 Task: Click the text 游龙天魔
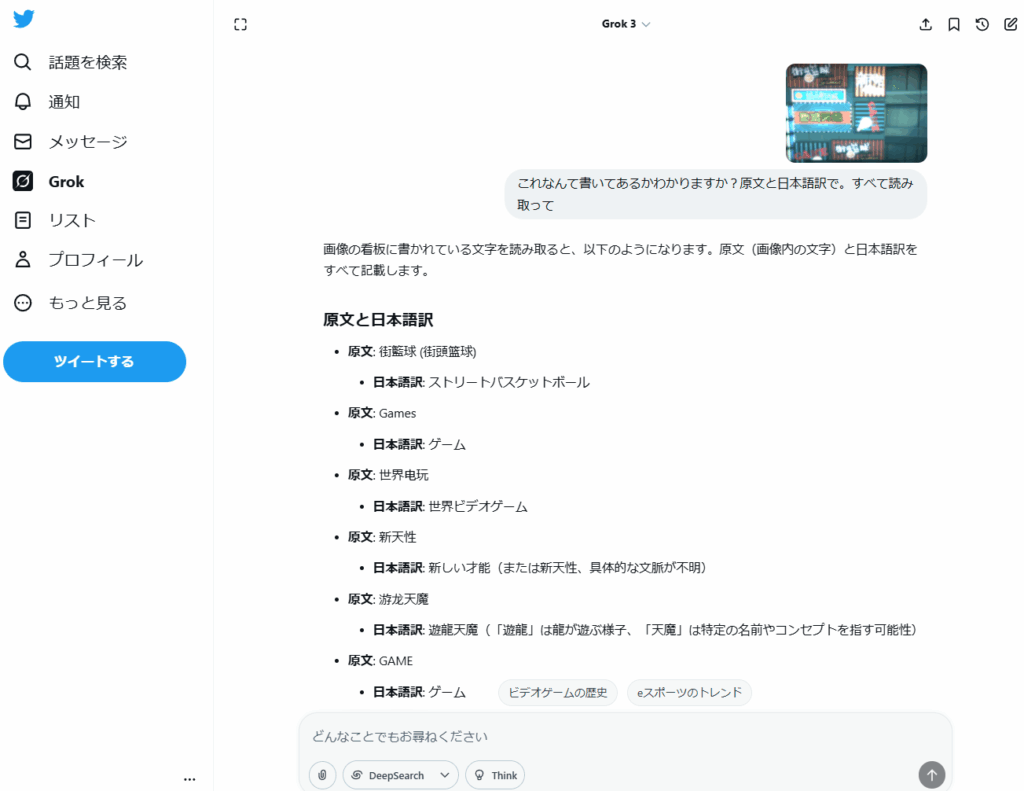404,599
